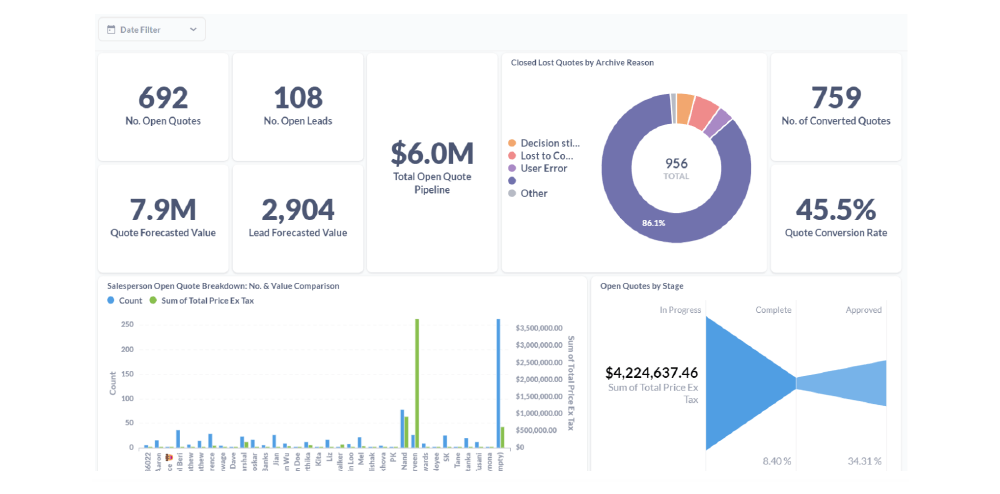Image resolution: width=1000 pixels, height=494 pixels.
Task: Select the Quote Forecasted Value 7.9M card
Action: 163,218
